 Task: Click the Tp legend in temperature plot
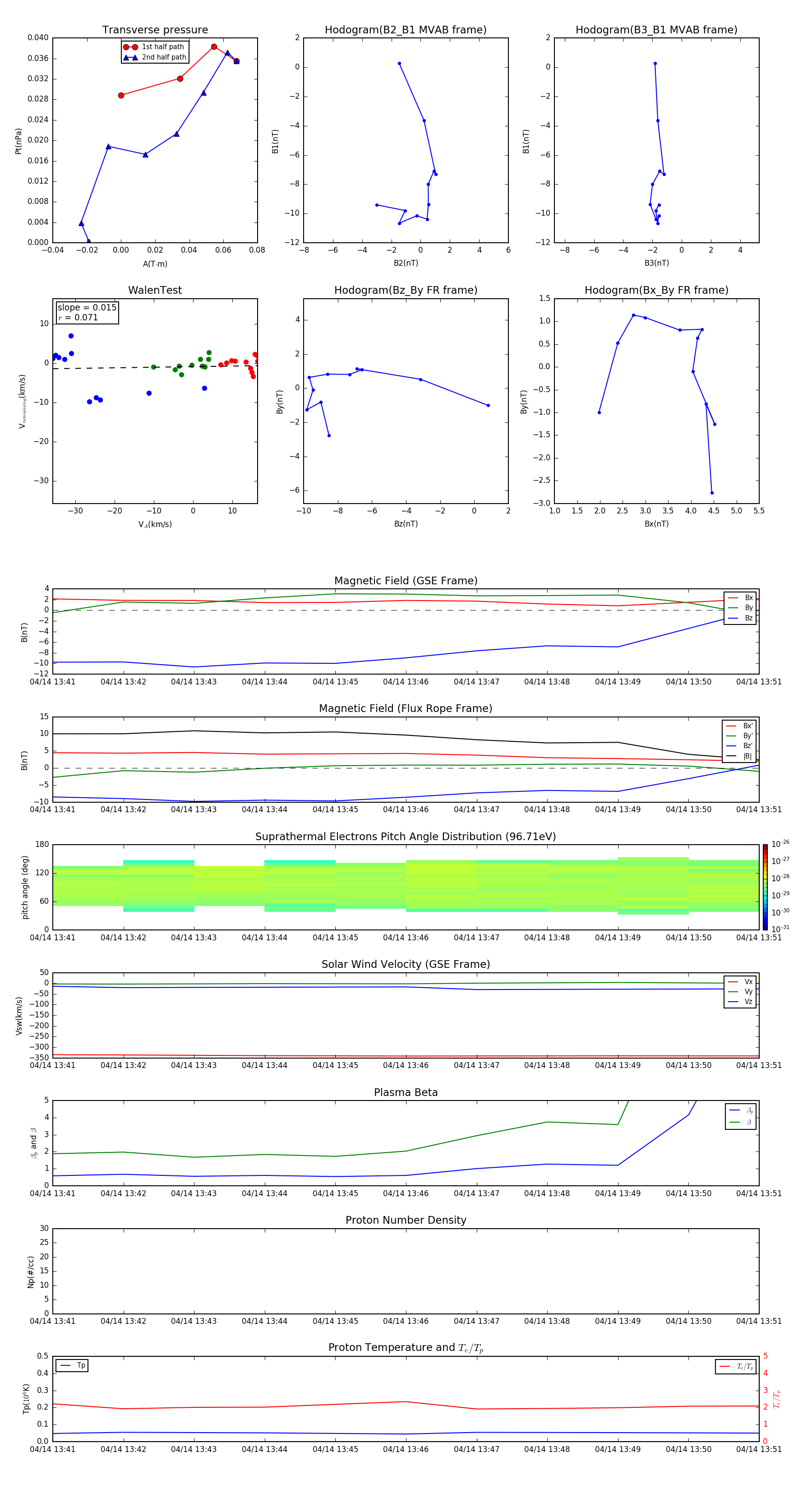[x=72, y=1365]
